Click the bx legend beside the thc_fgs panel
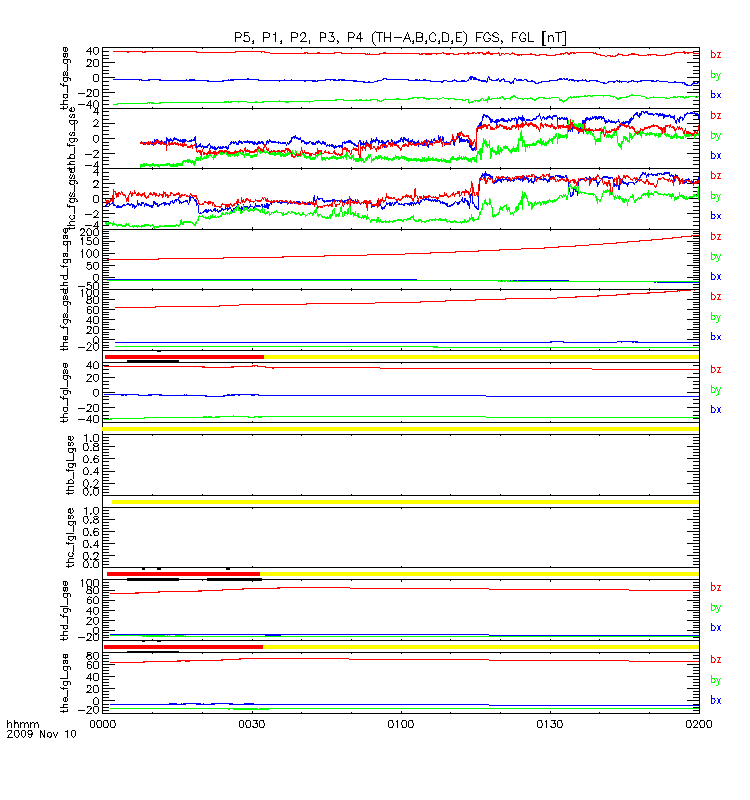 [716, 216]
